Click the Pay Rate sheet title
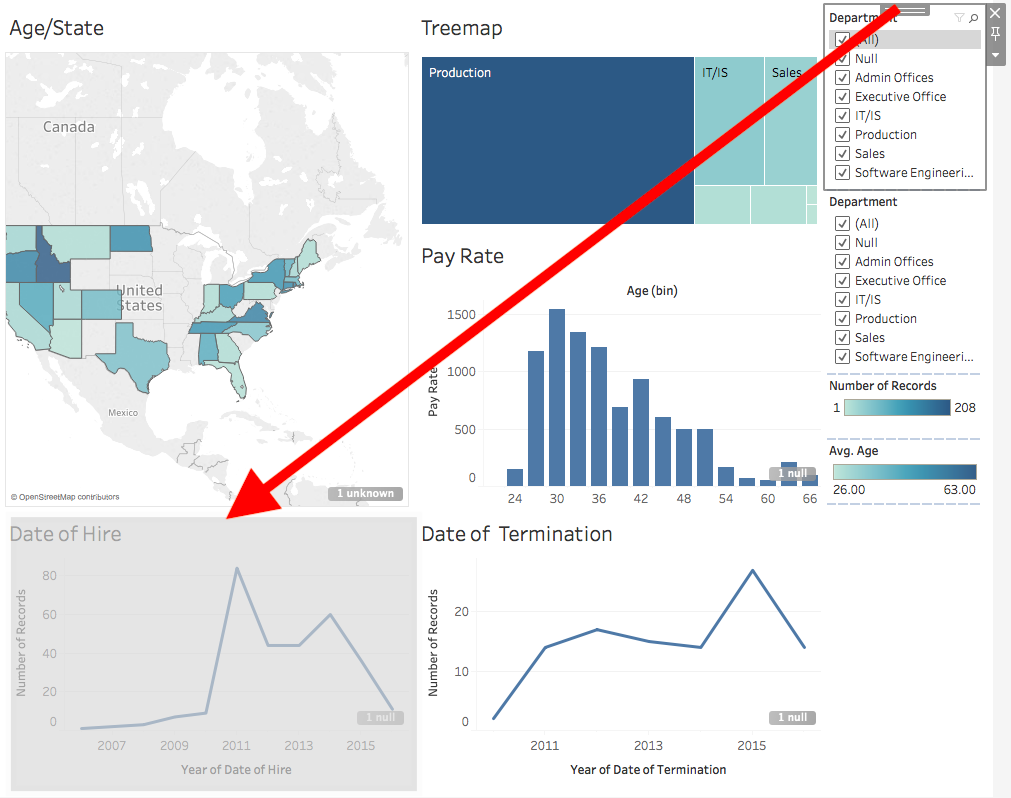Viewport: 1011px width, 798px height. tap(462, 257)
